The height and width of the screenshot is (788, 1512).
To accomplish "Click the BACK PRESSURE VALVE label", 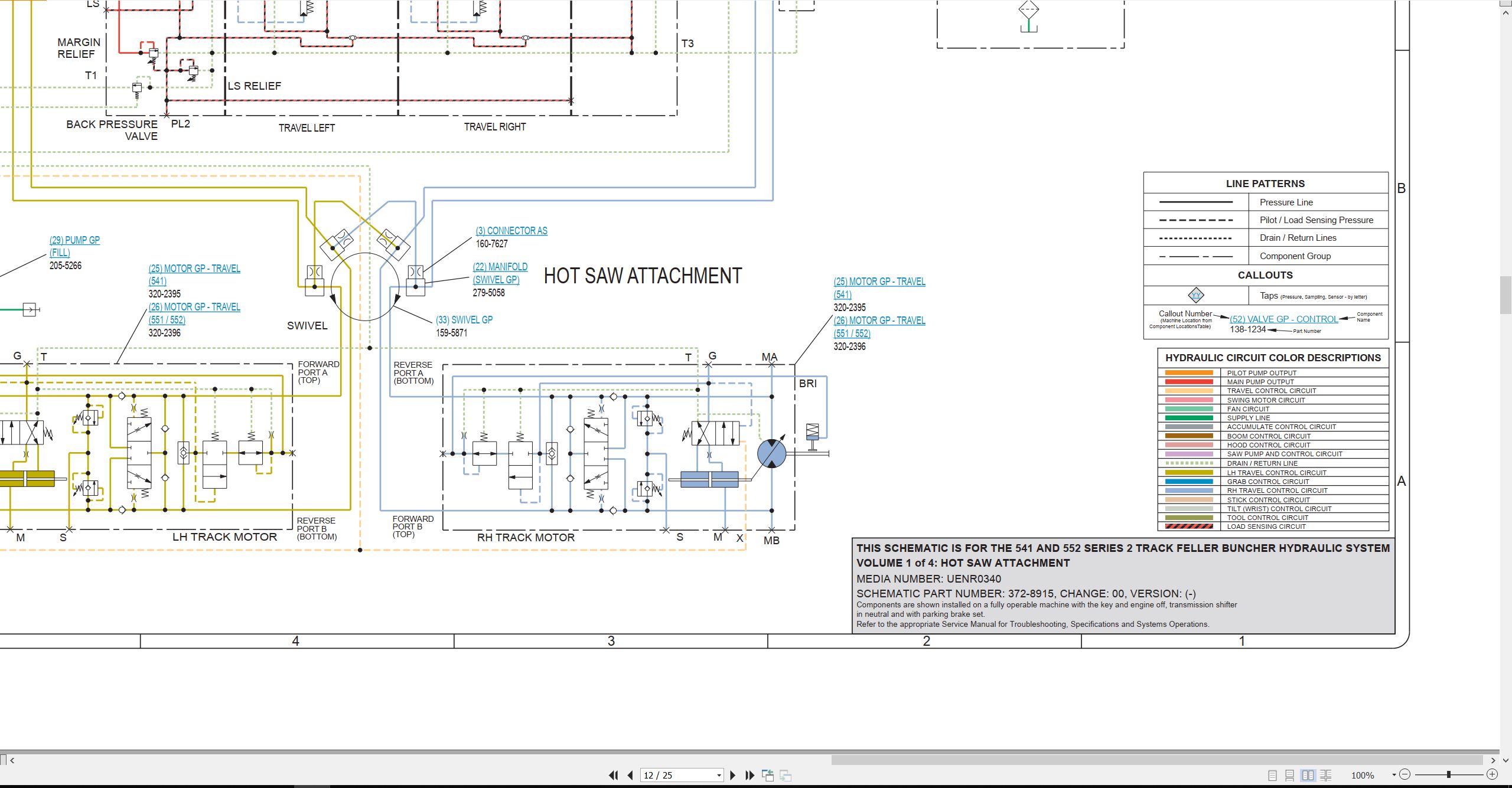I will (x=112, y=130).
